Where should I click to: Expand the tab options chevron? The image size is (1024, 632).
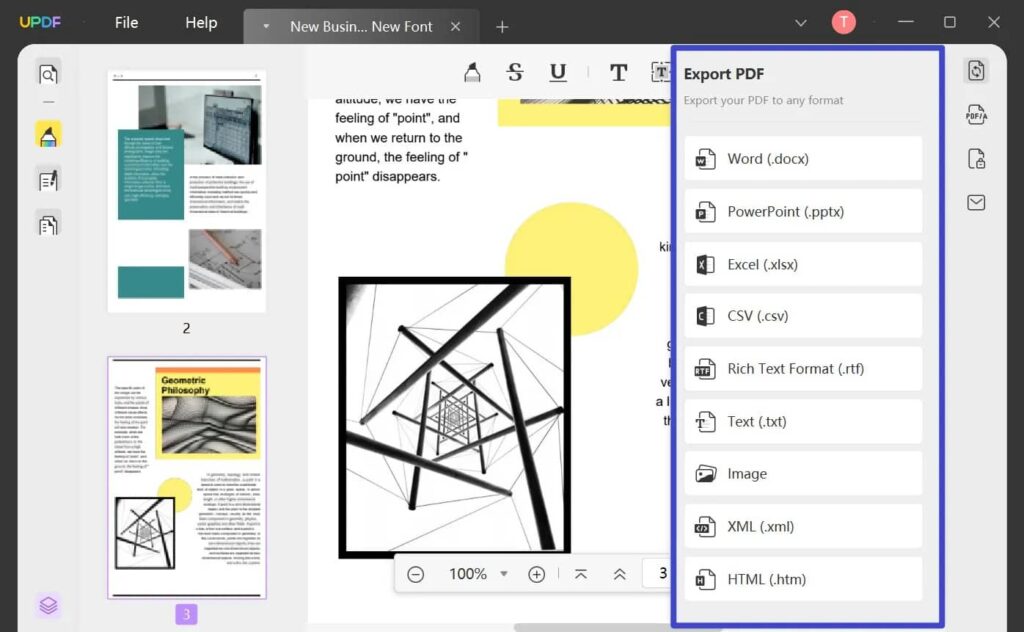click(264, 27)
